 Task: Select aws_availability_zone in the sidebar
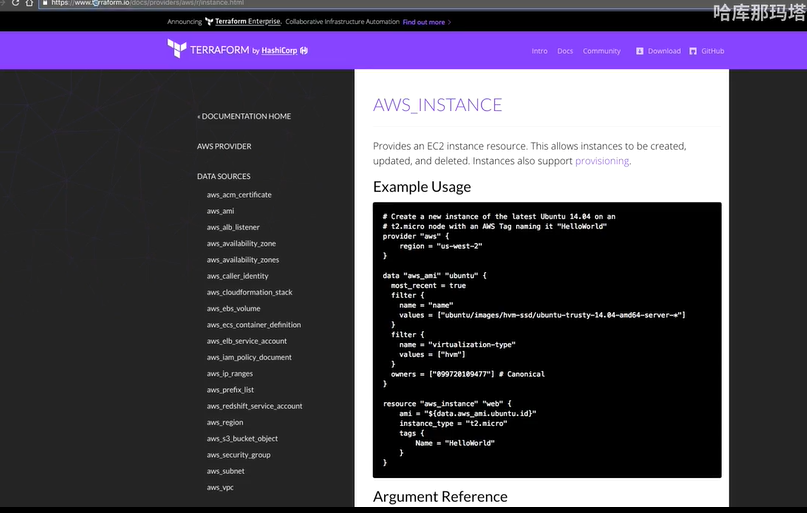click(241, 243)
